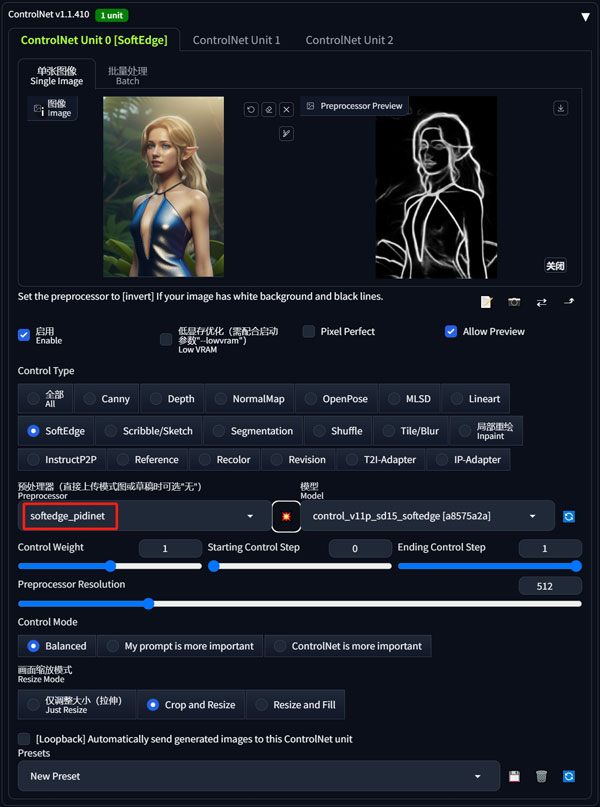Image resolution: width=600 pixels, height=807 pixels.
Task: Download the preprocessor preview image
Action: [560, 108]
